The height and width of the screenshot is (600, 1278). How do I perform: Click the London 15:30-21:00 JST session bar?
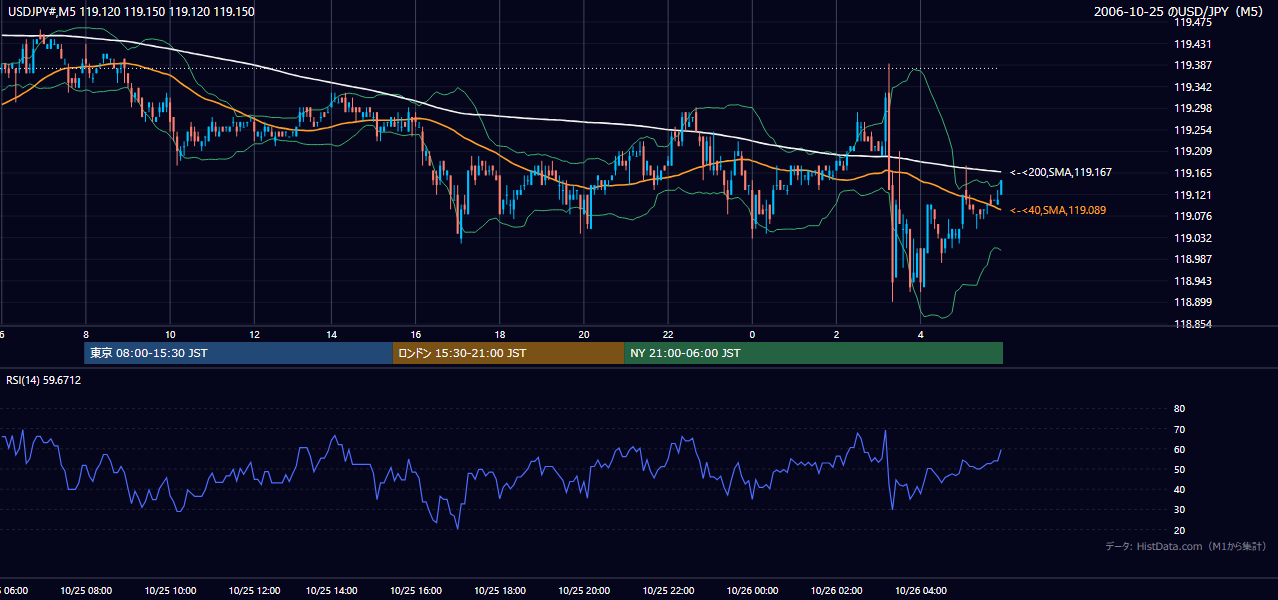click(x=508, y=353)
